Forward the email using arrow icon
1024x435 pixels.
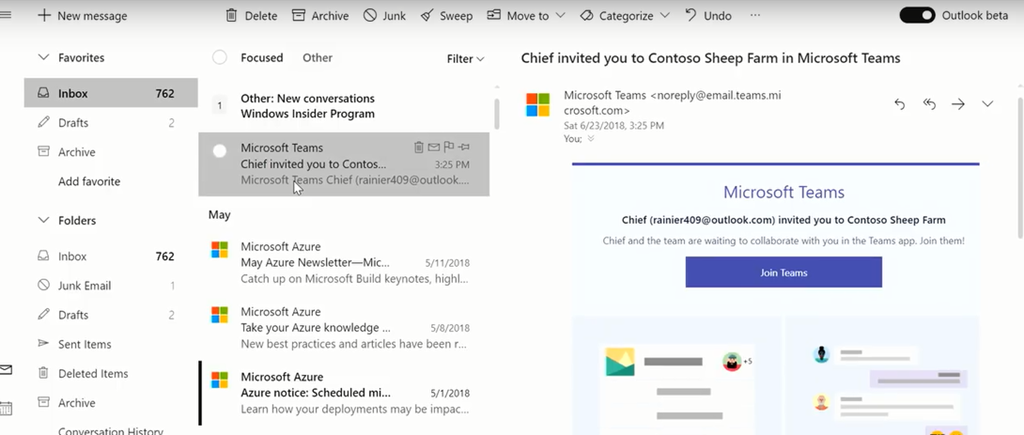click(958, 104)
